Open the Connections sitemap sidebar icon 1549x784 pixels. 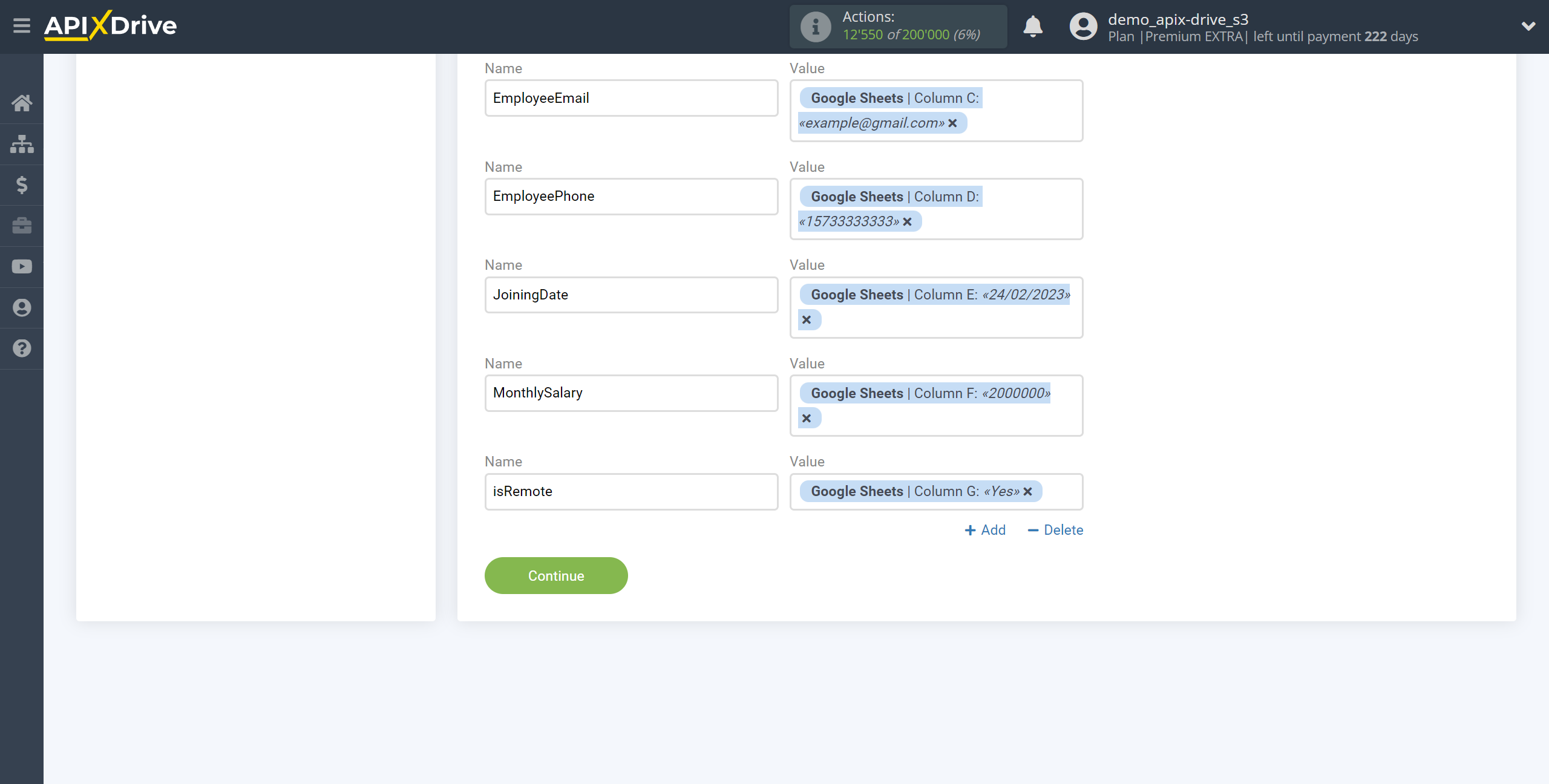tap(22, 144)
